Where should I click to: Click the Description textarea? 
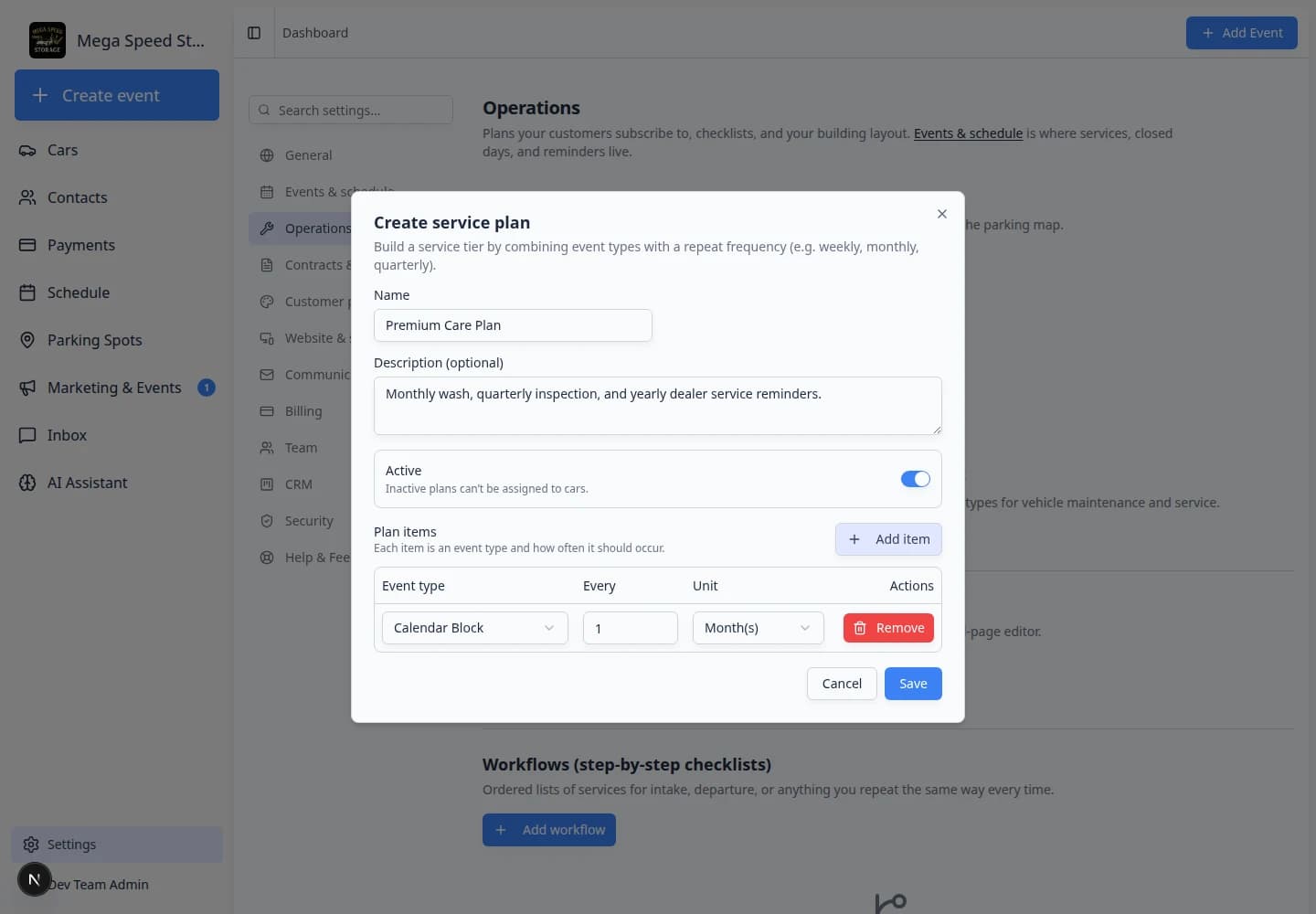(x=658, y=406)
